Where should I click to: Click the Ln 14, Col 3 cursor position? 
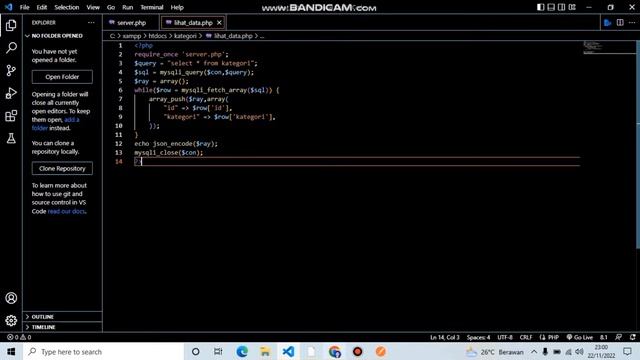pos(444,337)
